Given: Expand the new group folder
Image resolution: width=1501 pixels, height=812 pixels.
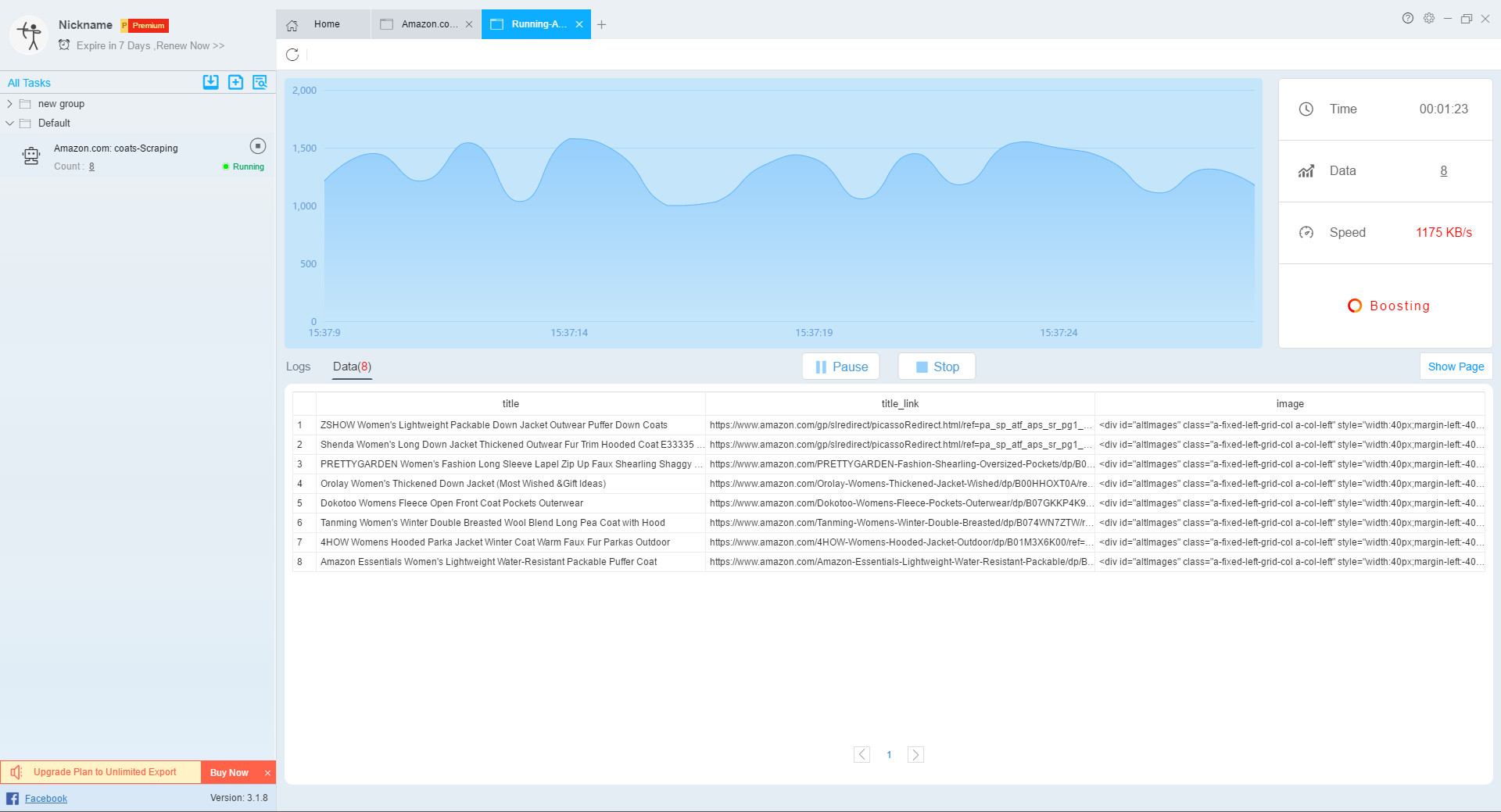Looking at the screenshot, I should (x=9, y=104).
